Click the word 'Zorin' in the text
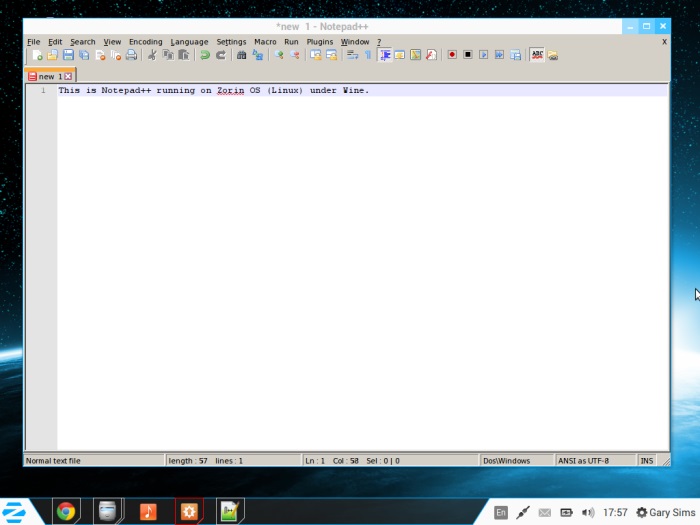The width and height of the screenshot is (700, 525). 230,90
